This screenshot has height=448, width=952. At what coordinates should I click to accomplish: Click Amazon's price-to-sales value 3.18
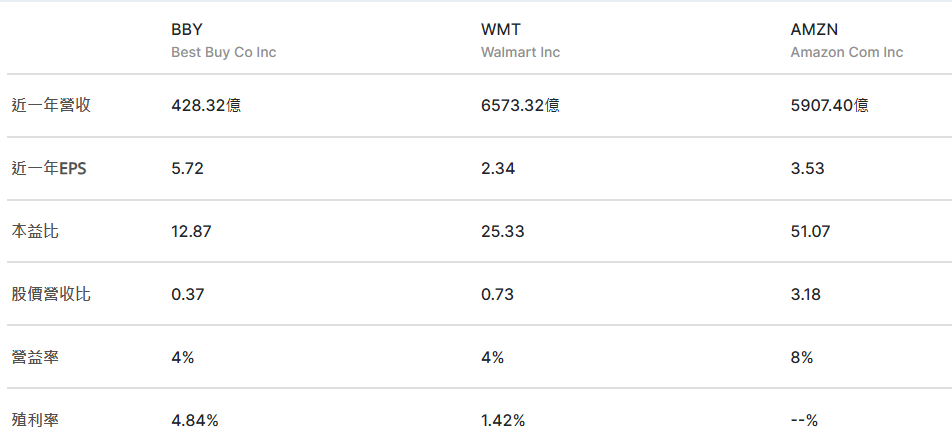[806, 294]
